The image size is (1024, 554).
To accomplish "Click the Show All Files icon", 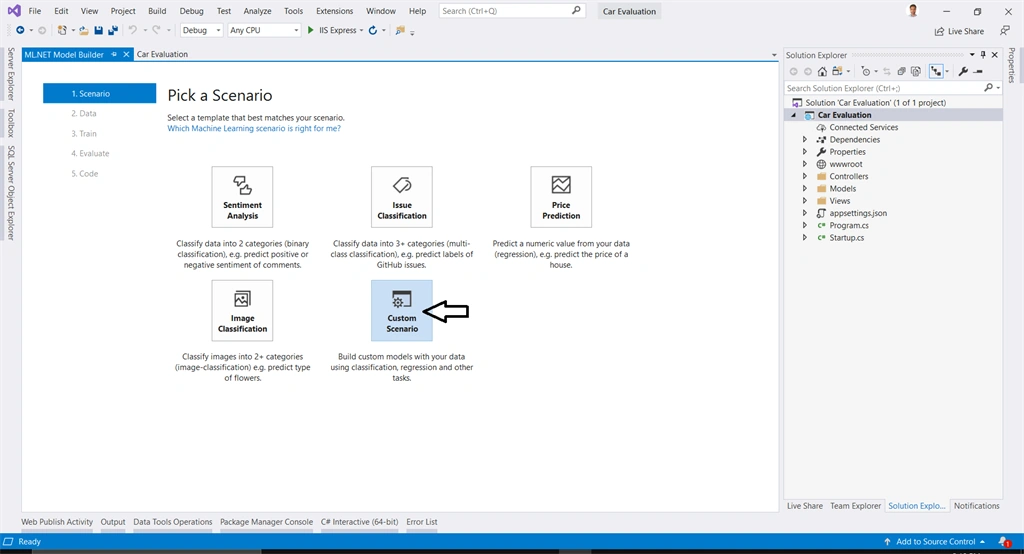I will coord(916,71).
